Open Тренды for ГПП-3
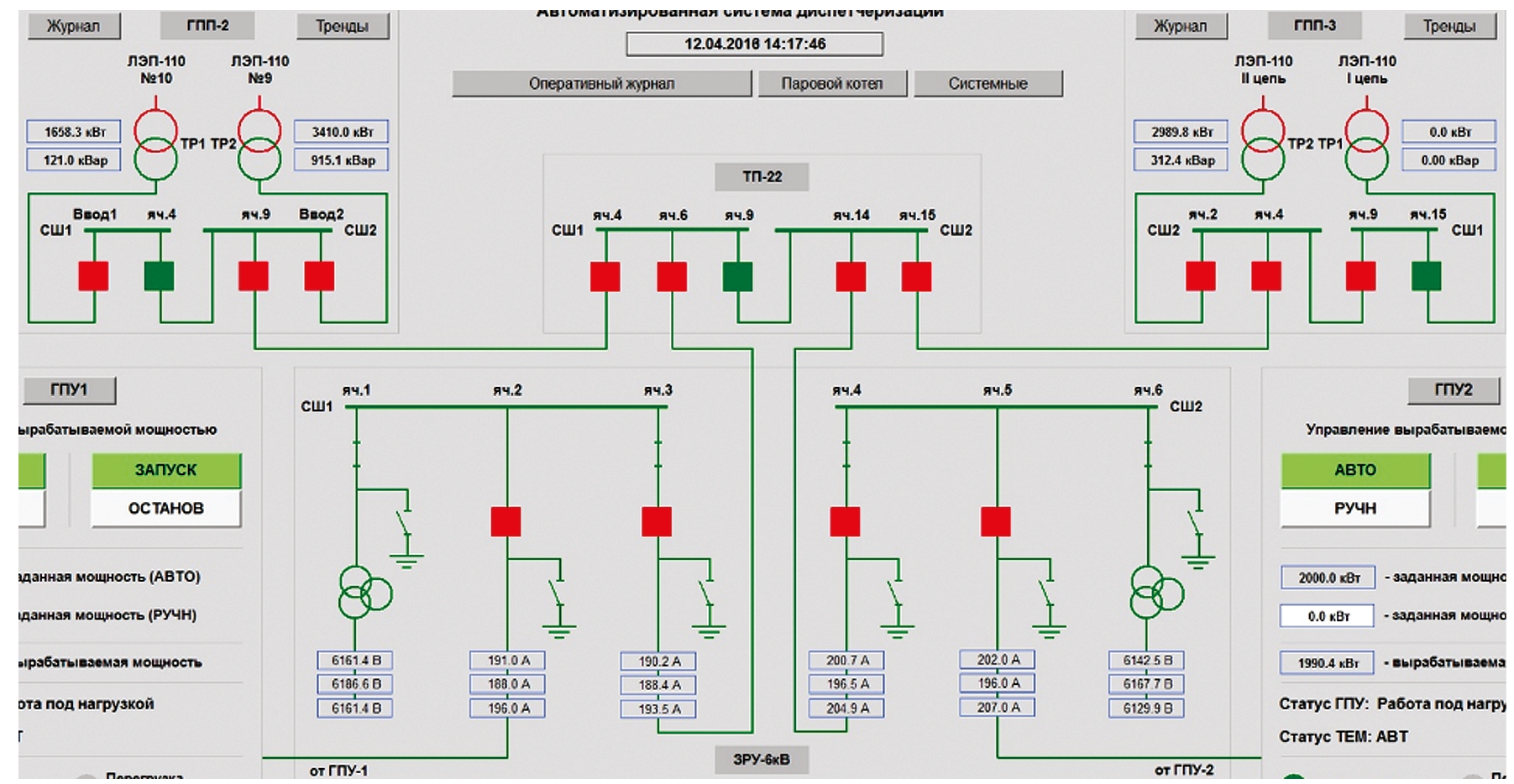 coord(1449,26)
